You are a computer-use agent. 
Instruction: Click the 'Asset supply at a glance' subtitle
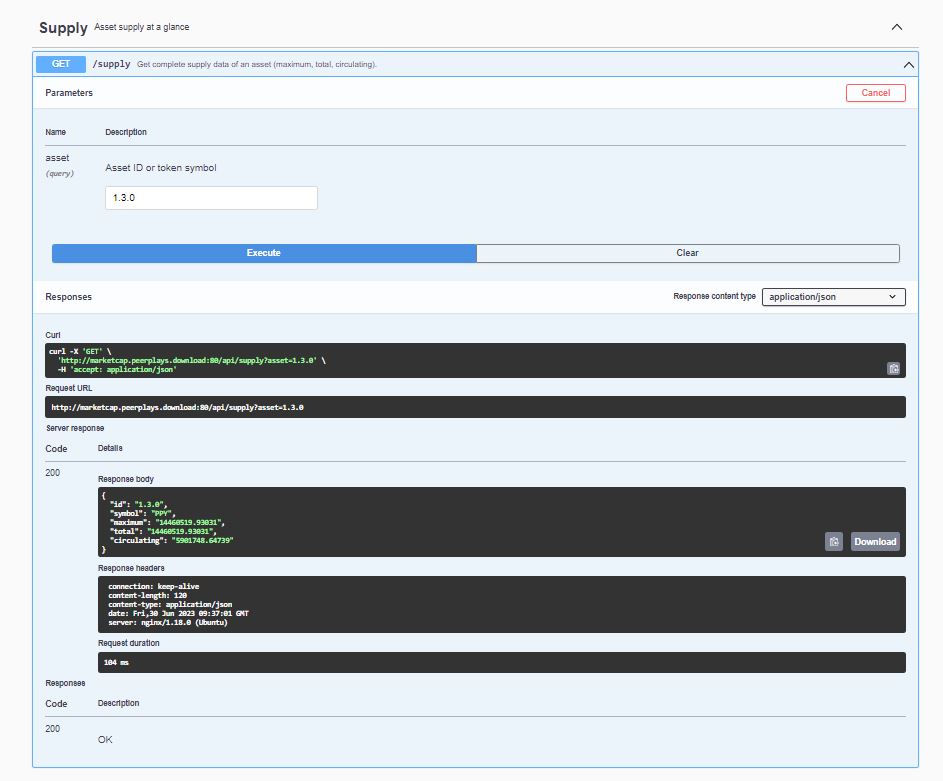click(141, 27)
